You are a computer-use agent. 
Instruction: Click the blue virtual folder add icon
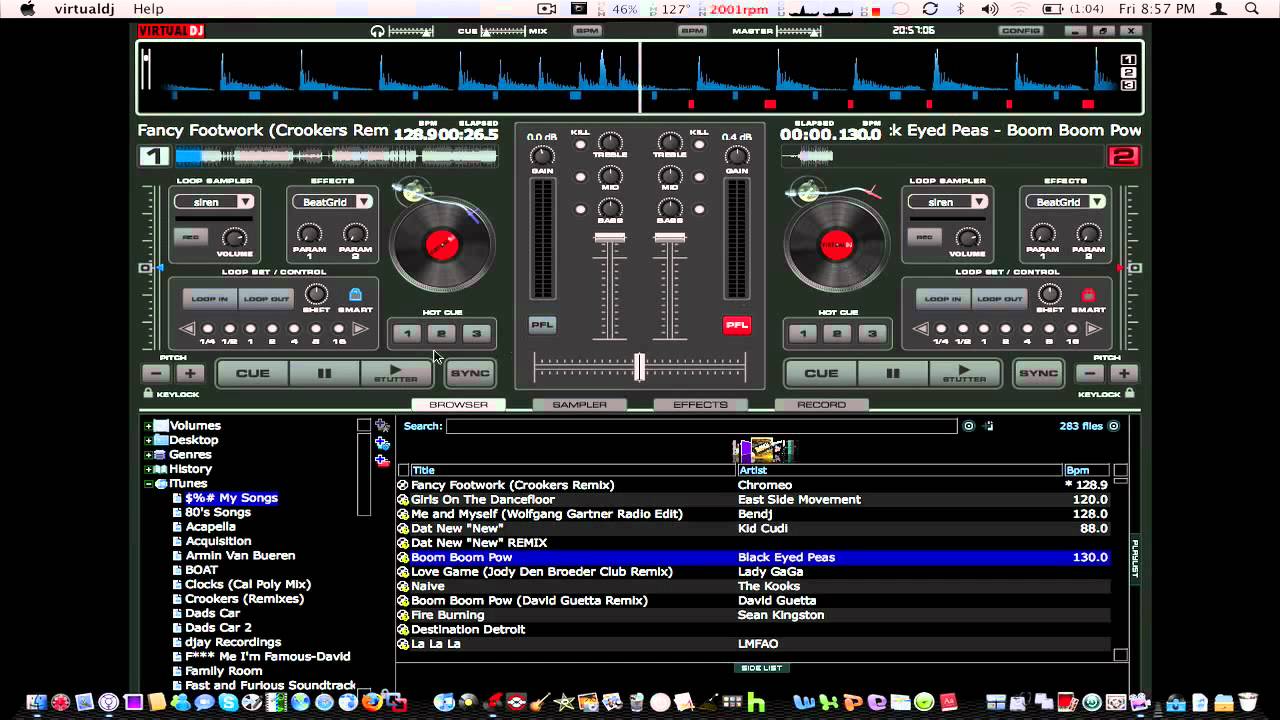coord(382,443)
